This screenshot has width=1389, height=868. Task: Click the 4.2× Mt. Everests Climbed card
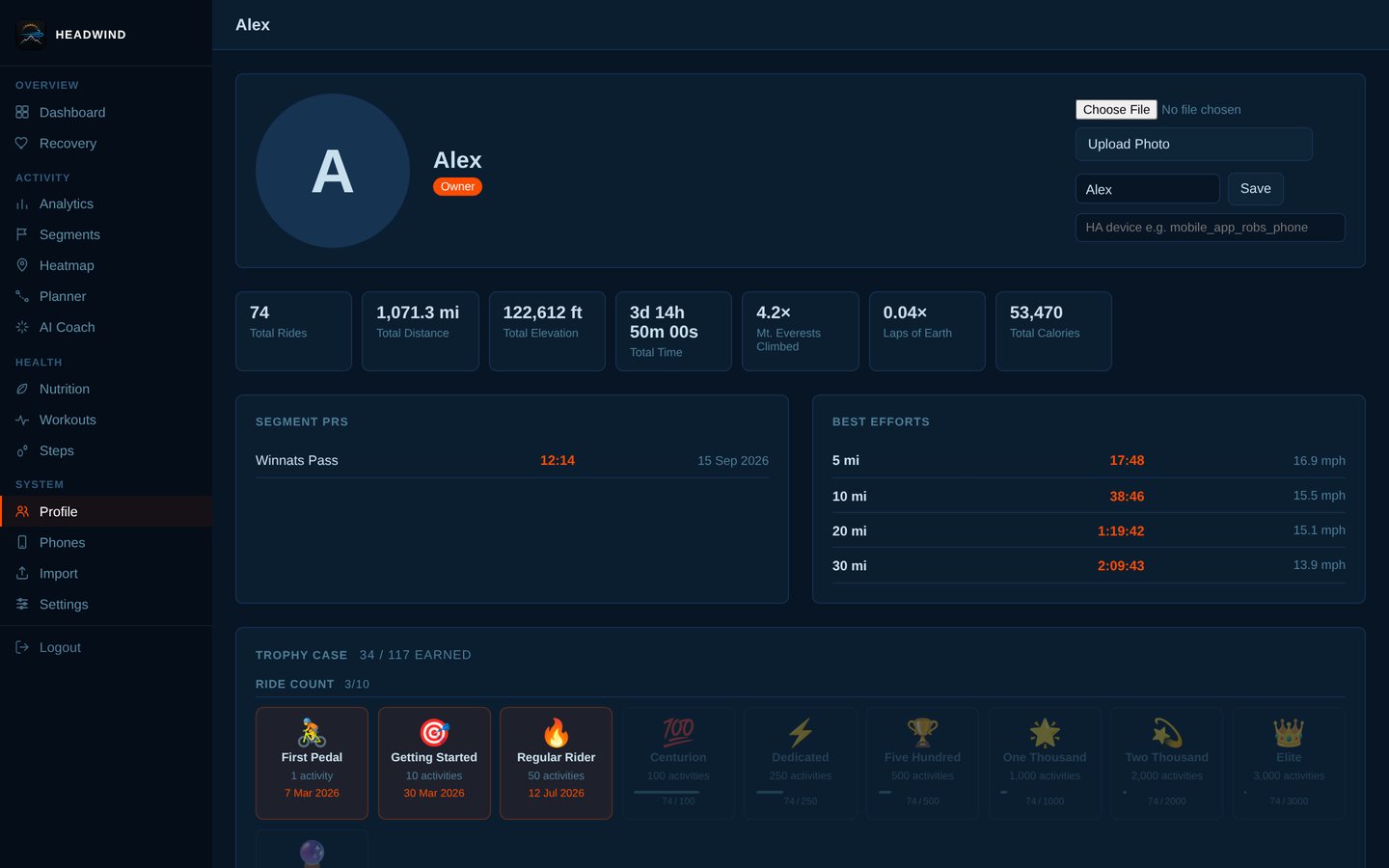pyautogui.click(x=800, y=331)
